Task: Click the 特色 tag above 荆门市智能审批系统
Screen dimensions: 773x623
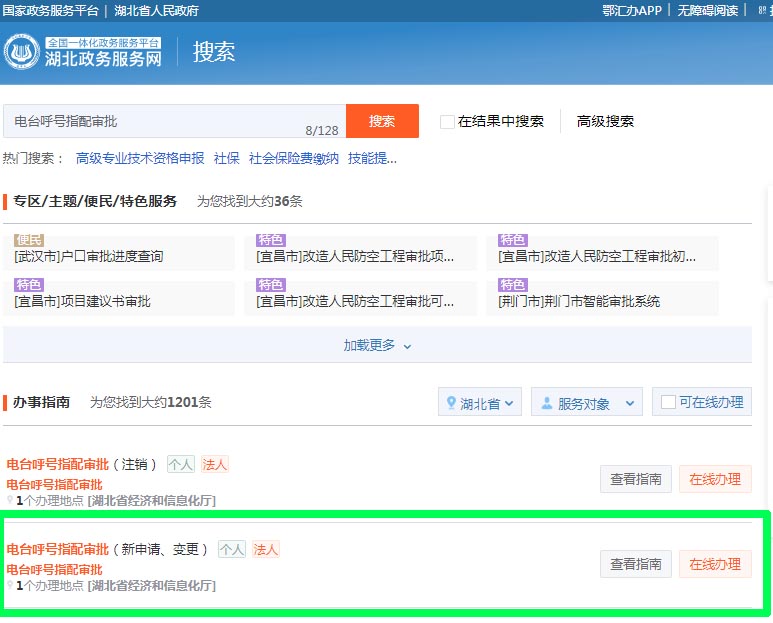Action: [x=513, y=285]
